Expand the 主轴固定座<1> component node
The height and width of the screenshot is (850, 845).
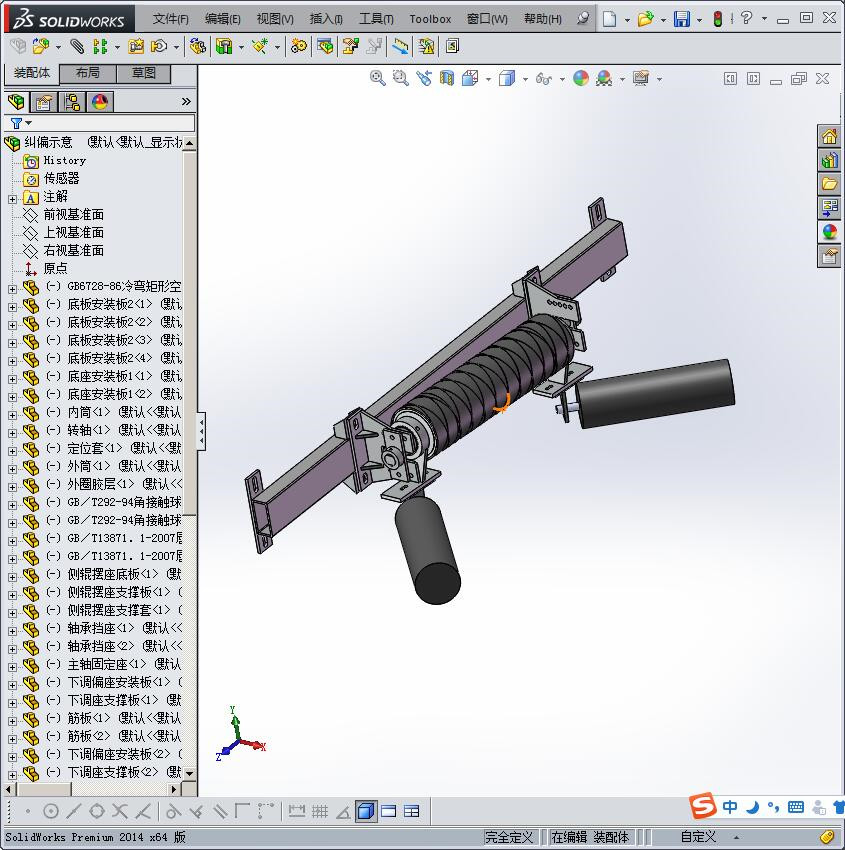pos(12,667)
